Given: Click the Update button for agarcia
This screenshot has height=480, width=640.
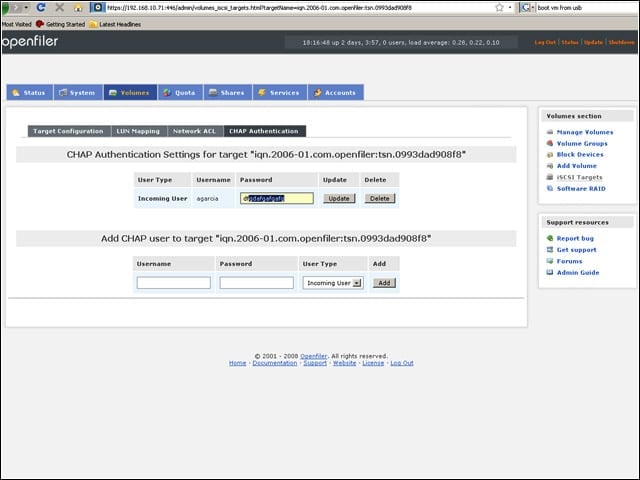Looking at the screenshot, I should (x=339, y=198).
